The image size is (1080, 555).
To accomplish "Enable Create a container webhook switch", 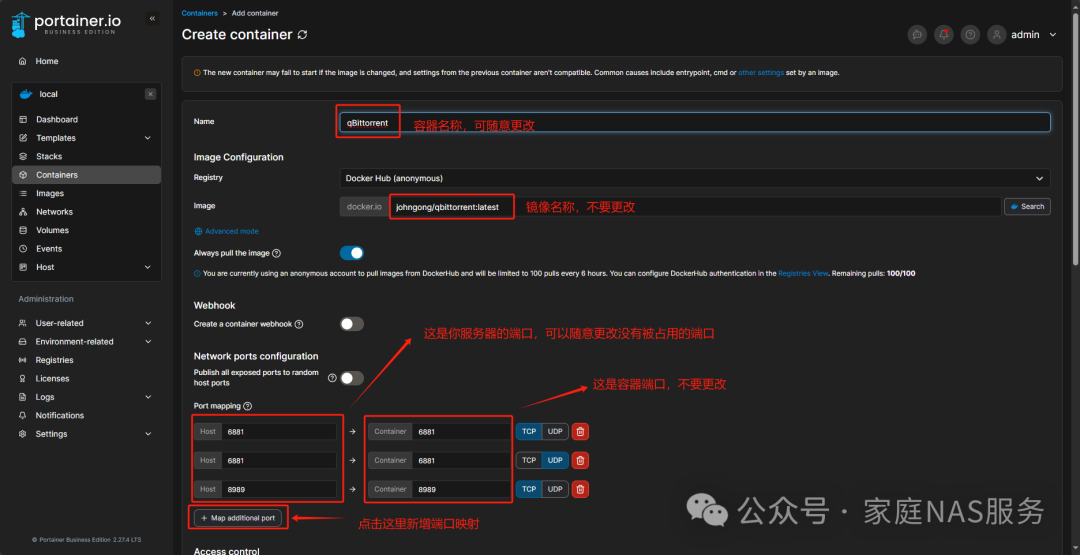I will pyautogui.click(x=352, y=324).
